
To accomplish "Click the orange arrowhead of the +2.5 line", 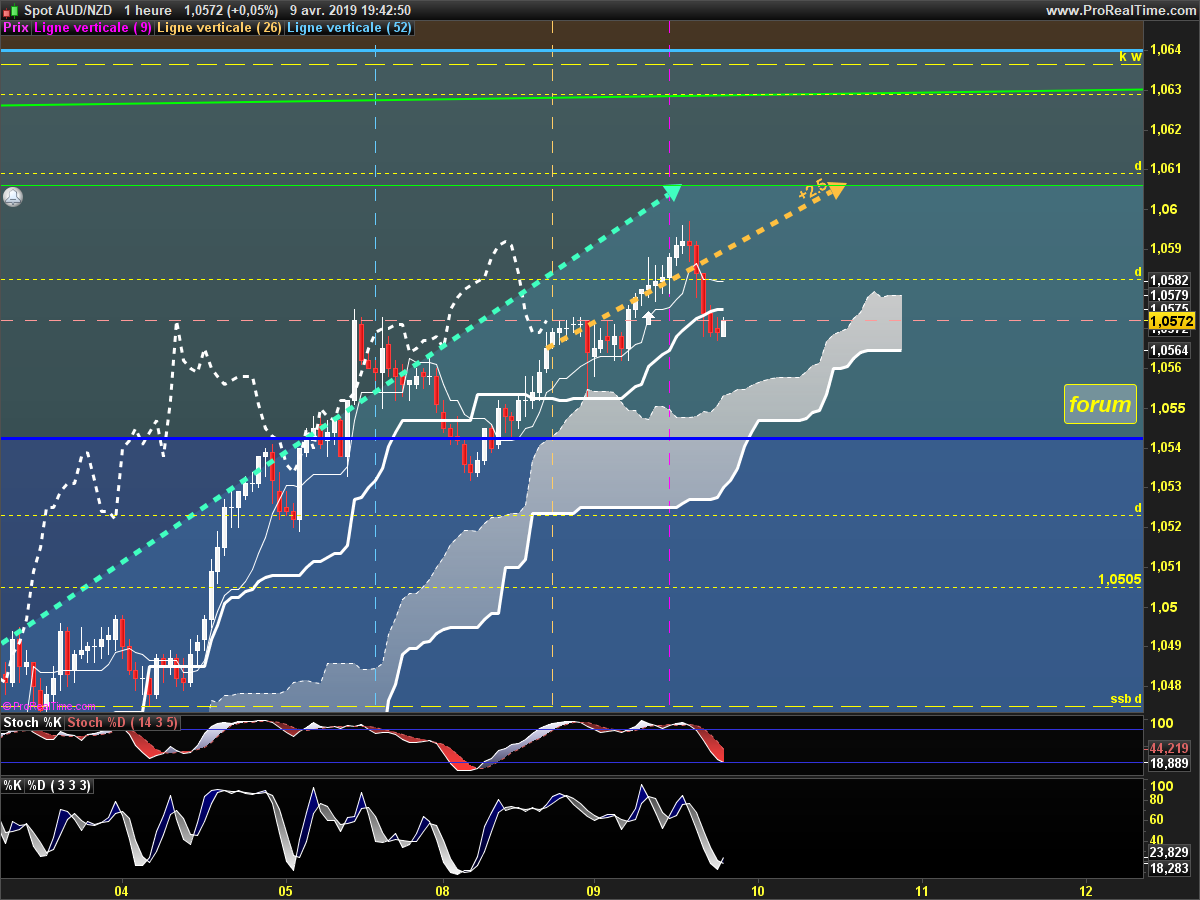I will 836,190.
